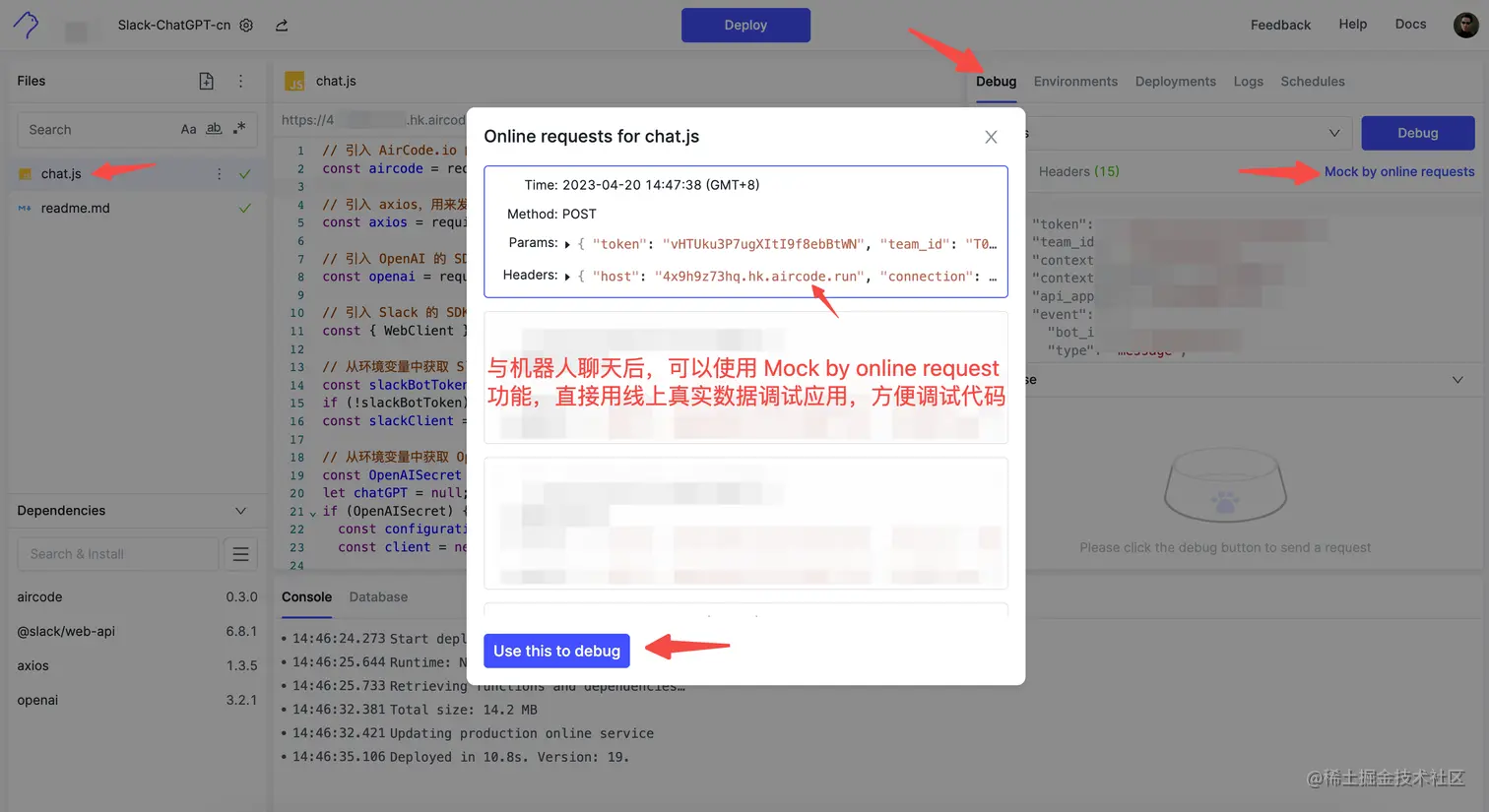The width and height of the screenshot is (1489, 812).
Task: Open the Help link
Action: [x=1352, y=25]
